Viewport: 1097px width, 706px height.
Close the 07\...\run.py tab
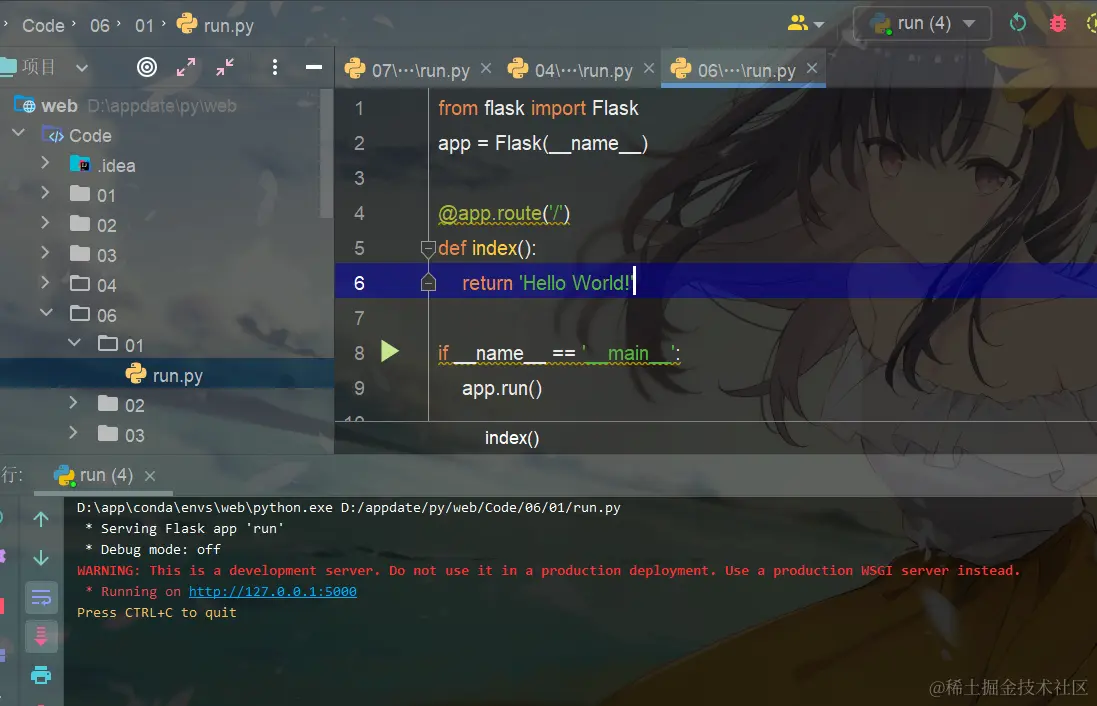point(486,69)
